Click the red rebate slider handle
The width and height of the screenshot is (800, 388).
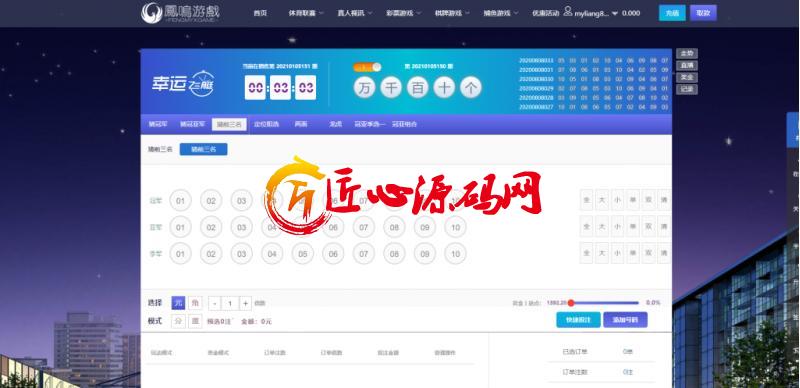(x=571, y=303)
